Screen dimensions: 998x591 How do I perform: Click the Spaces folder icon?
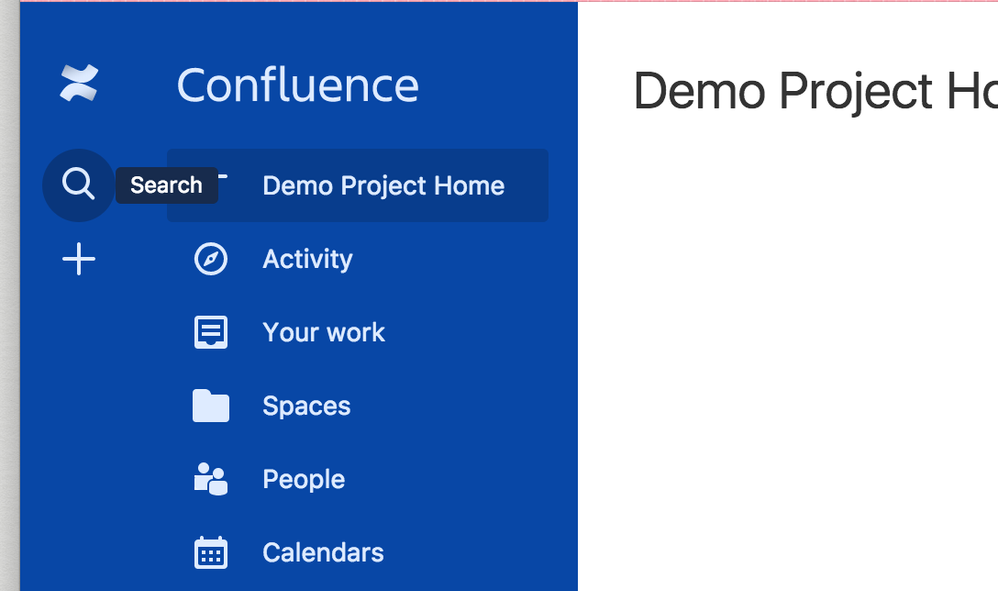click(x=211, y=405)
